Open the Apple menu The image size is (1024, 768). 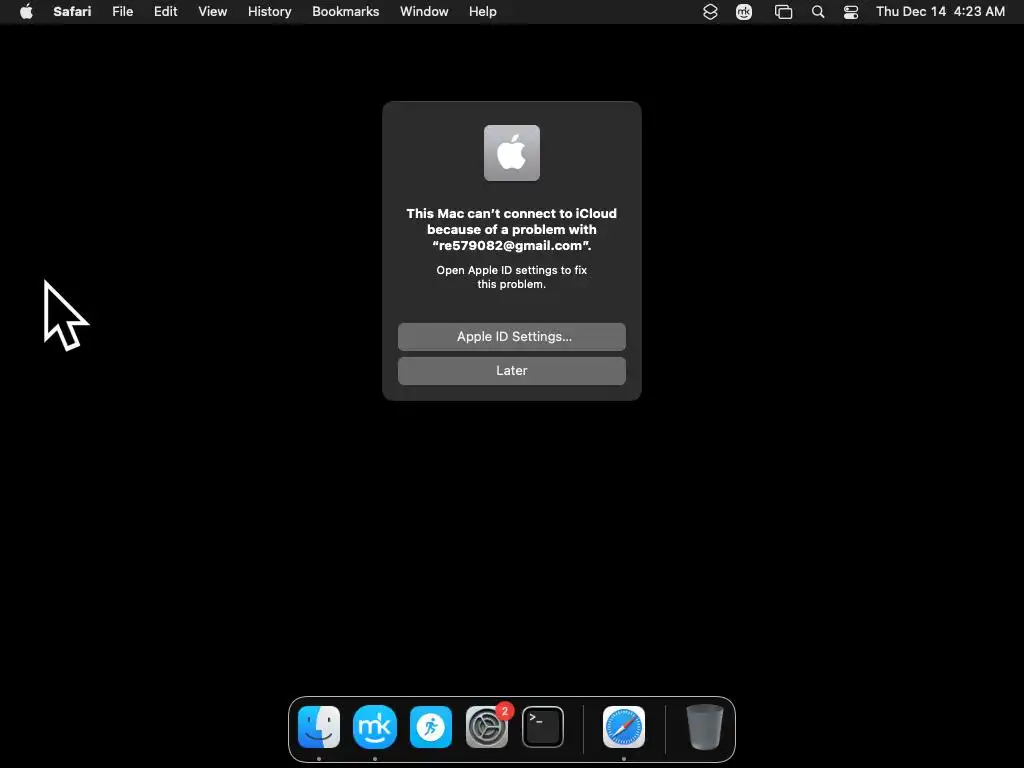pos(26,11)
